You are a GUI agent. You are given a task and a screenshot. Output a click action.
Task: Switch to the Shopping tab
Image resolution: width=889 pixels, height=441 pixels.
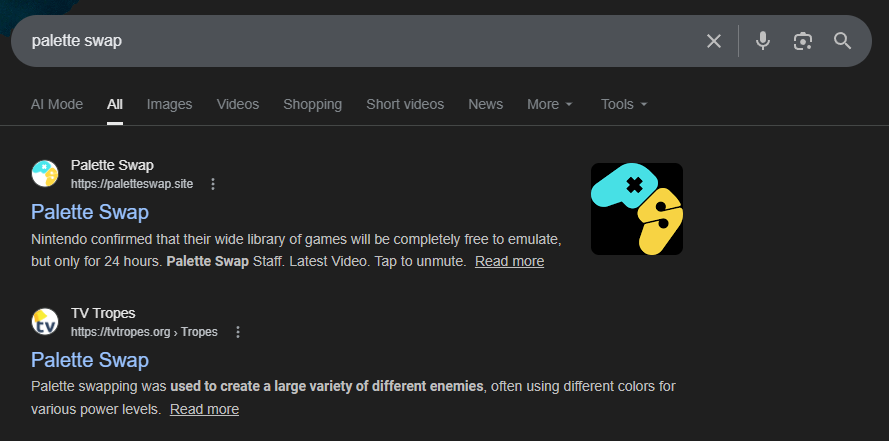[312, 104]
